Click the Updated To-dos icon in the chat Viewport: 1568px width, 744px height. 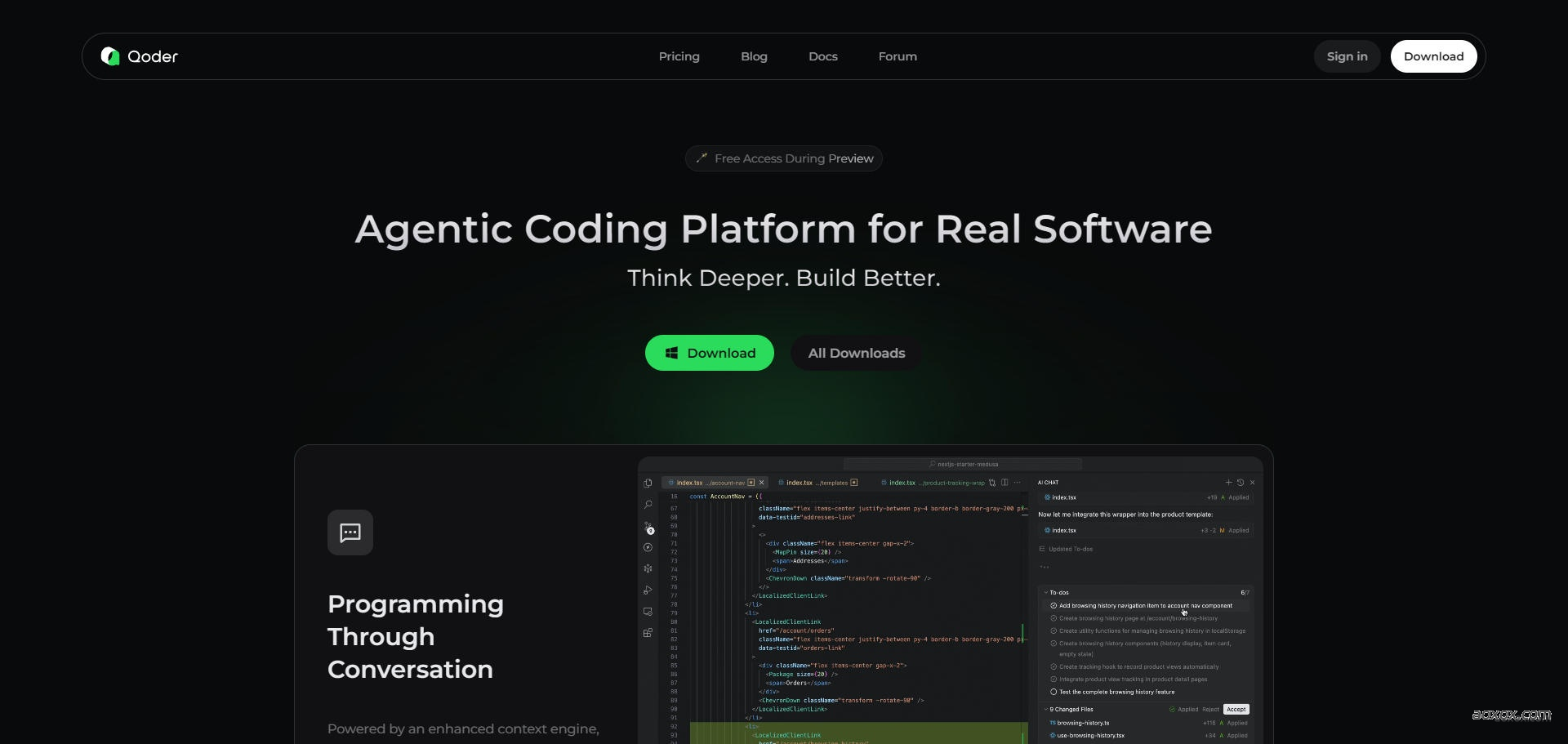[1042, 549]
